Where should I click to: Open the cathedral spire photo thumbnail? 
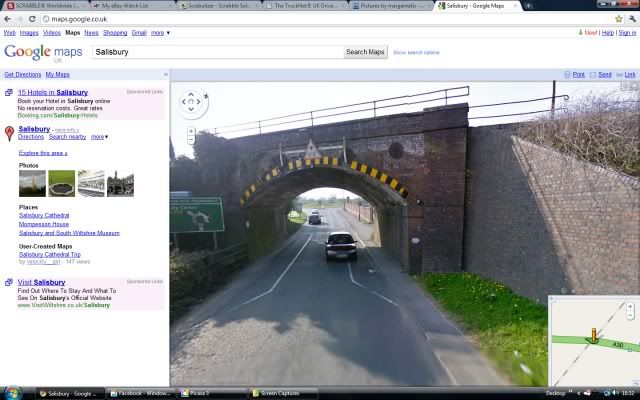tap(32, 184)
